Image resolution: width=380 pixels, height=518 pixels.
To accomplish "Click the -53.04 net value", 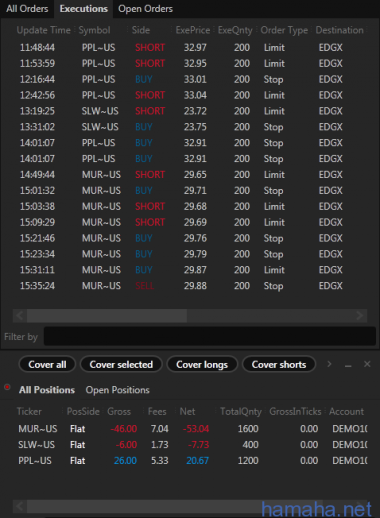I will (196, 429).
